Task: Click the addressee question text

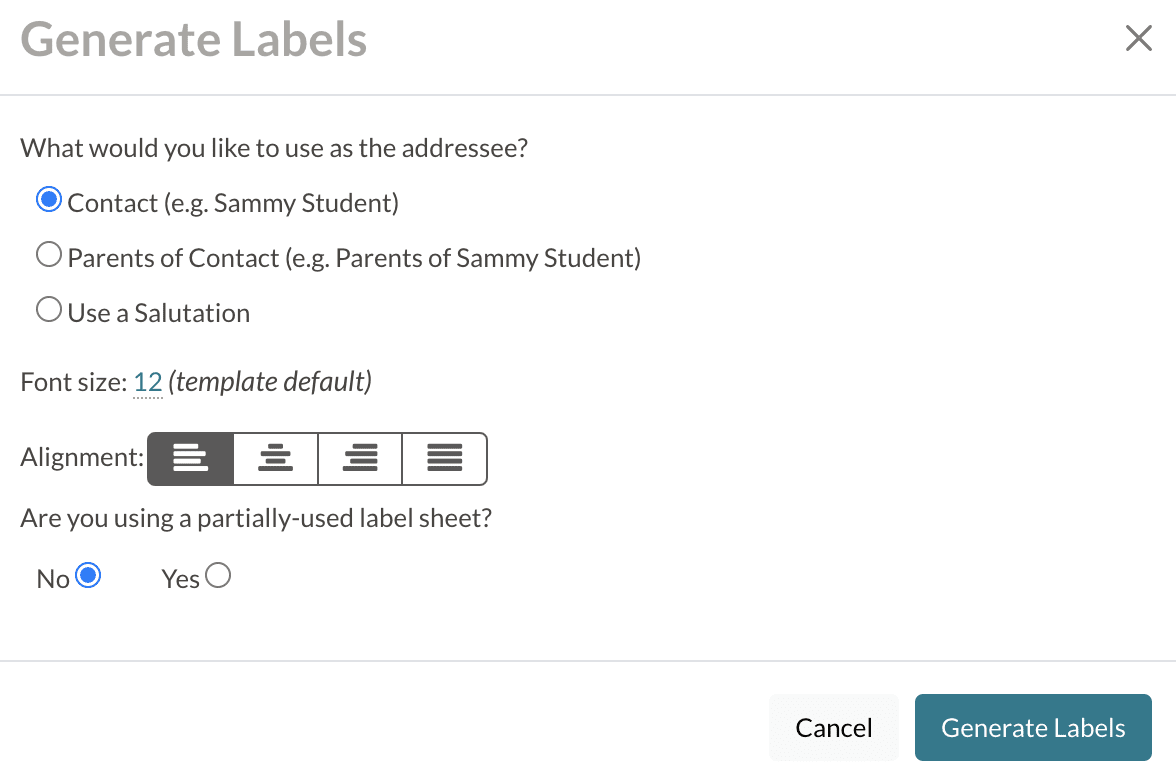Action: pyautogui.click(x=274, y=149)
